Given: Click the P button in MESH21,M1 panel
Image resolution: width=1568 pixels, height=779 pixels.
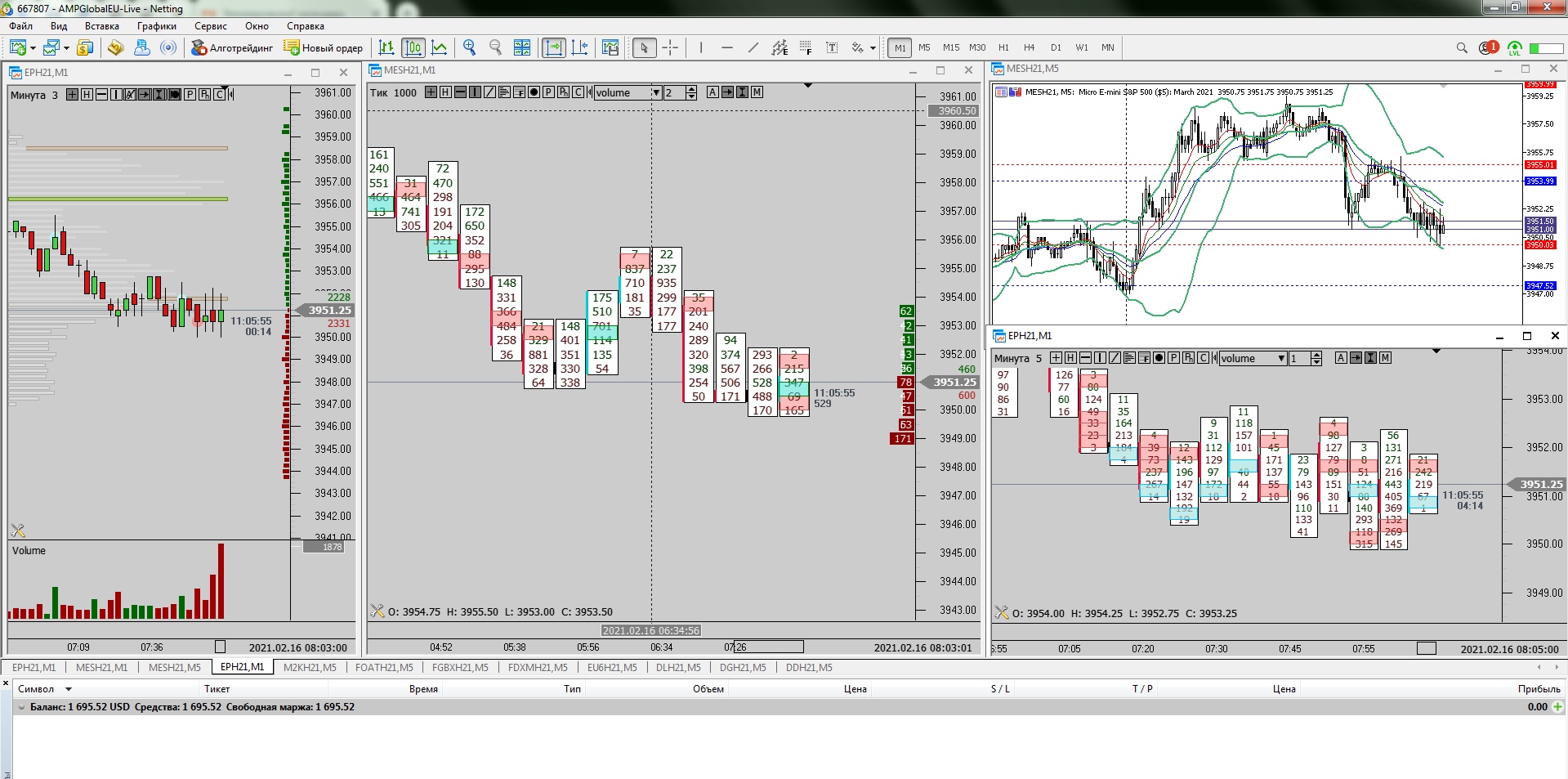Looking at the screenshot, I should (x=548, y=92).
